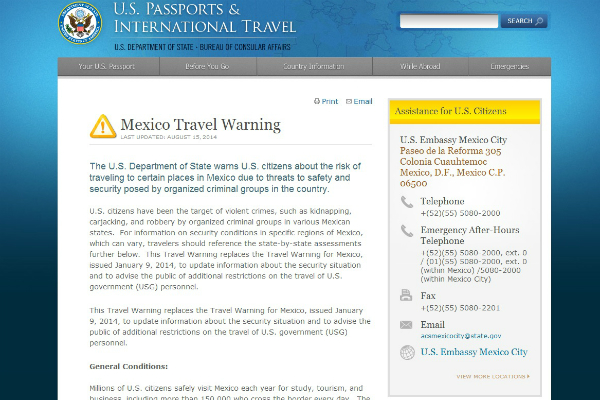Select the Country Information nav tab

tap(313, 66)
